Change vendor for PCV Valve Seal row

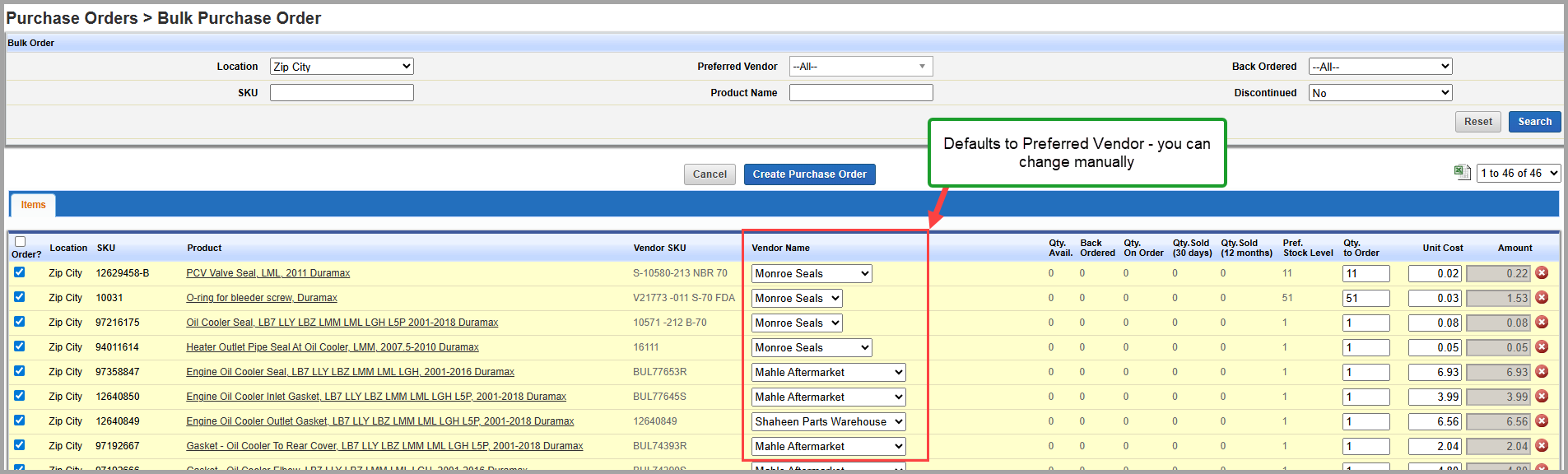[x=812, y=273]
